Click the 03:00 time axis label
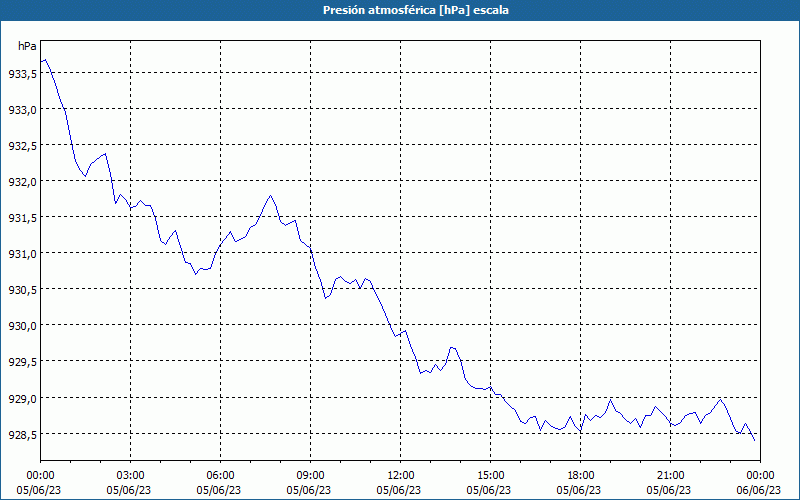Screen dimensions: 800x500 click(x=131, y=476)
